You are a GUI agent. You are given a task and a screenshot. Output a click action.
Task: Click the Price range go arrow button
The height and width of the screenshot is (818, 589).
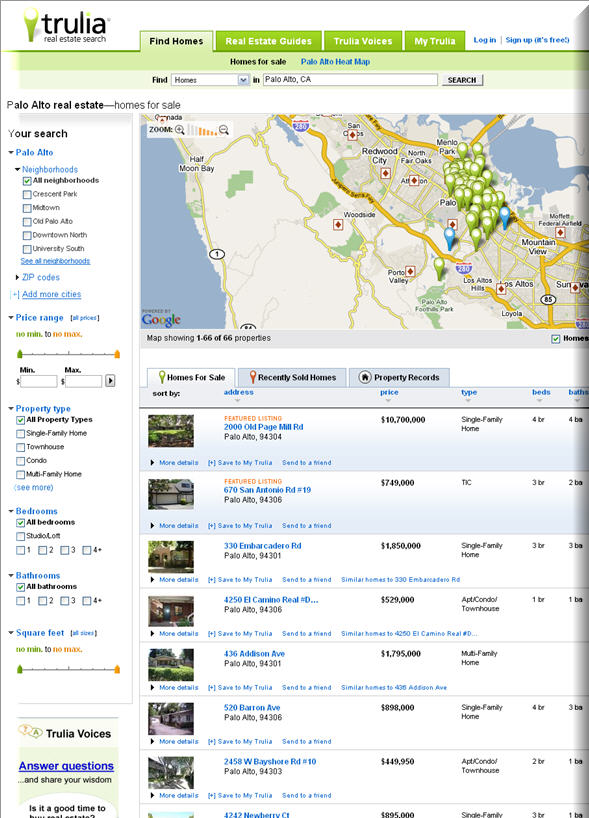coord(110,381)
